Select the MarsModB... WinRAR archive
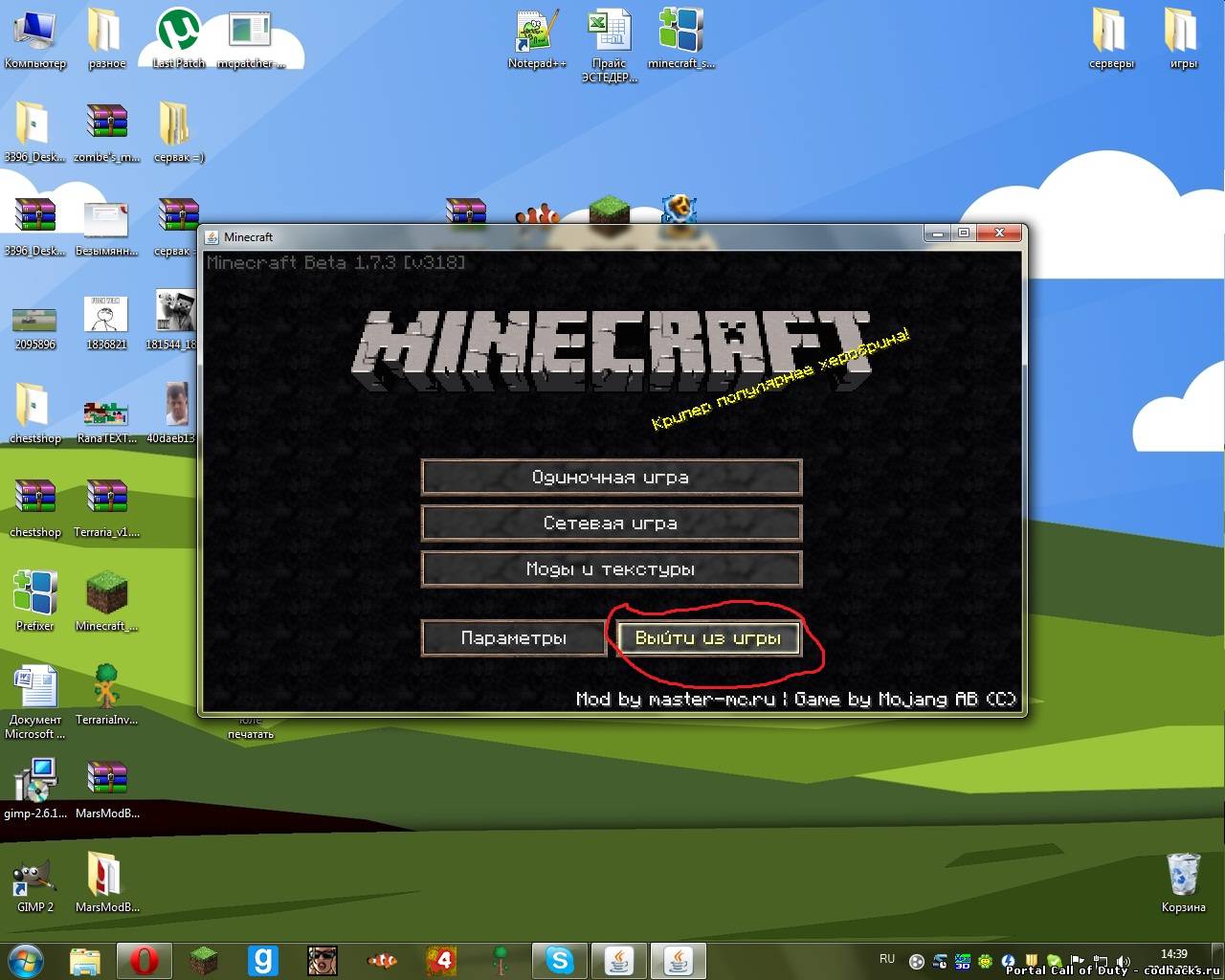Screen dimensions: 1225x980 (x=107, y=789)
